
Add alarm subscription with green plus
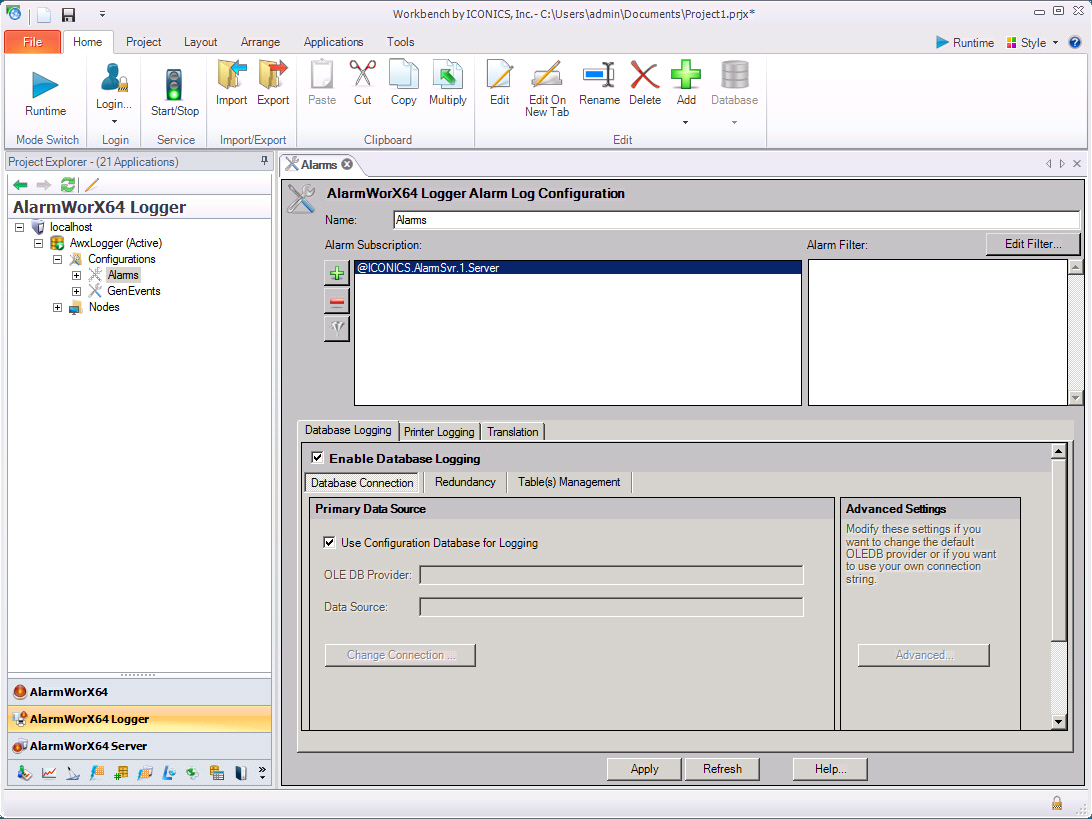coord(337,274)
